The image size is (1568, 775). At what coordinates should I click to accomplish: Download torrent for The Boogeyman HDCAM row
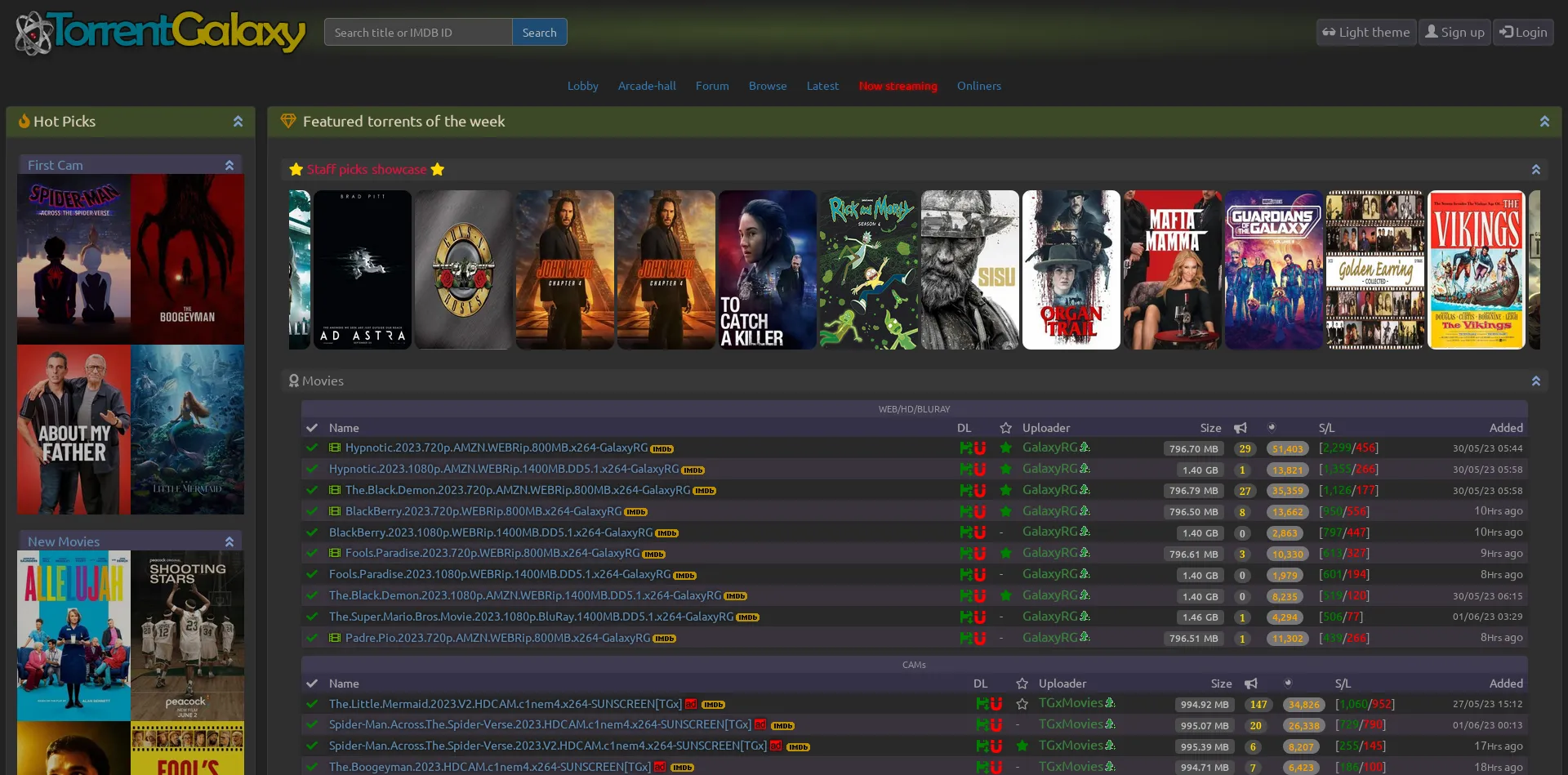coord(982,768)
